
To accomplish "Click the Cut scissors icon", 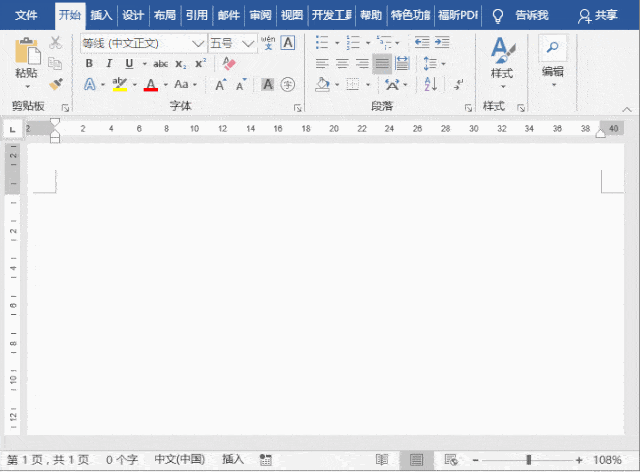I will coord(56,42).
